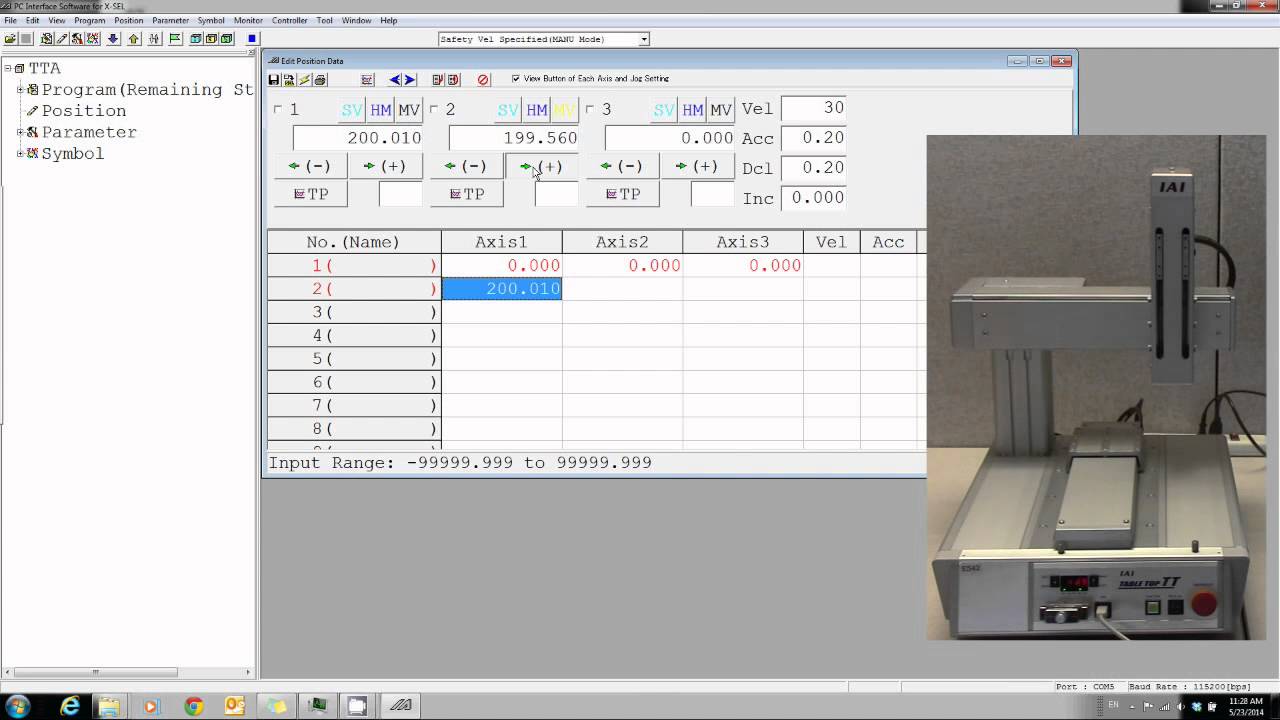The image size is (1280, 720).
Task: Toggle SV servo for axis 3
Action: (664, 110)
